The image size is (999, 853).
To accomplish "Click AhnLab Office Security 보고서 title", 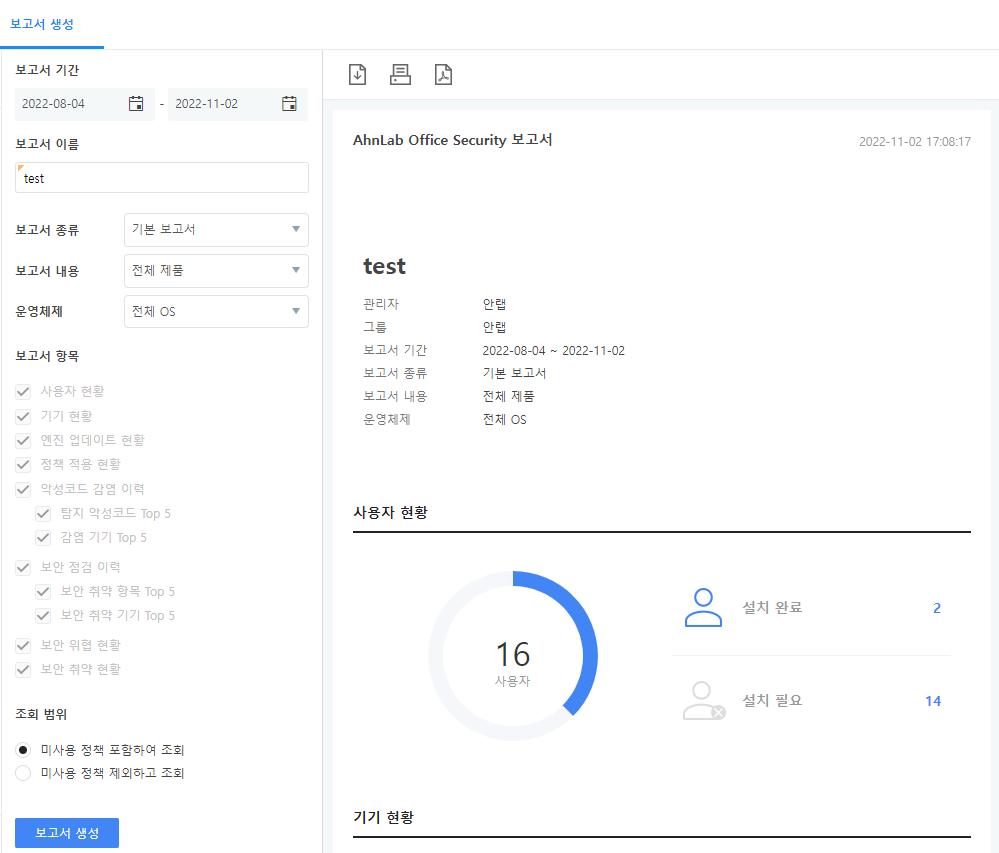I will (452, 140).
